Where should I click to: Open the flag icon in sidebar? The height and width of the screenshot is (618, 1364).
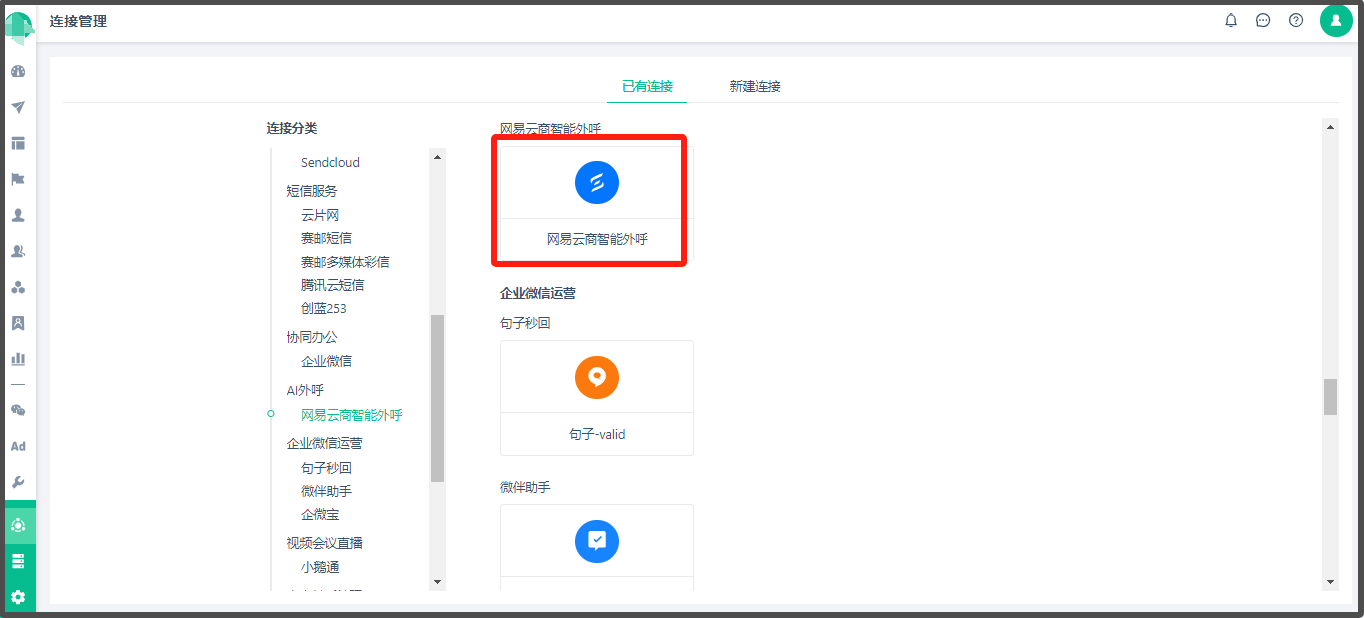click(x=18, y=180)
